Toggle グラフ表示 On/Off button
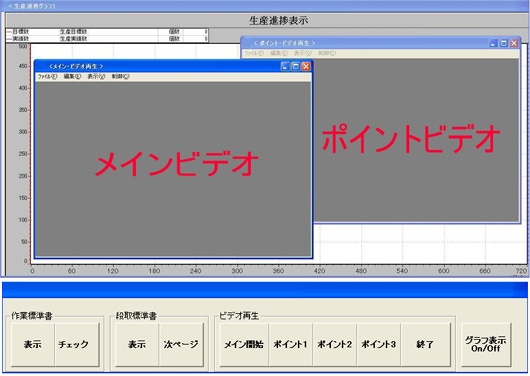530x376 pixels. point(486,345)
